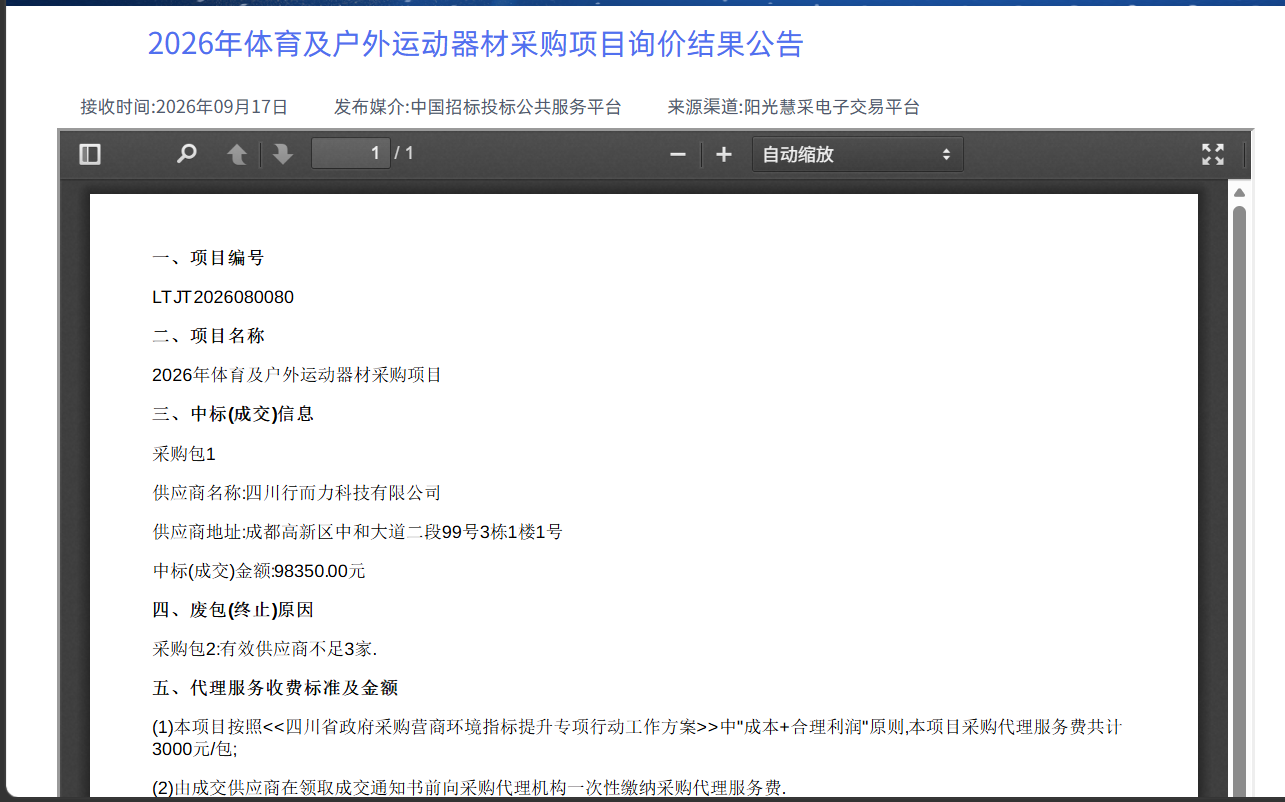Click the 来源渠道:阳光慧采电子交易平台 label
The height and width of the screenshot is (802, 1285).
[x=794, y=107]
